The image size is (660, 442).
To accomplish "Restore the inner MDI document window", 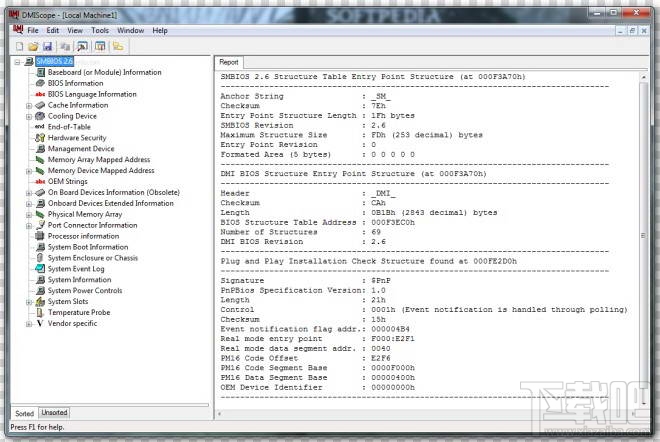I will pyautogui.click(x=632, y=30).
